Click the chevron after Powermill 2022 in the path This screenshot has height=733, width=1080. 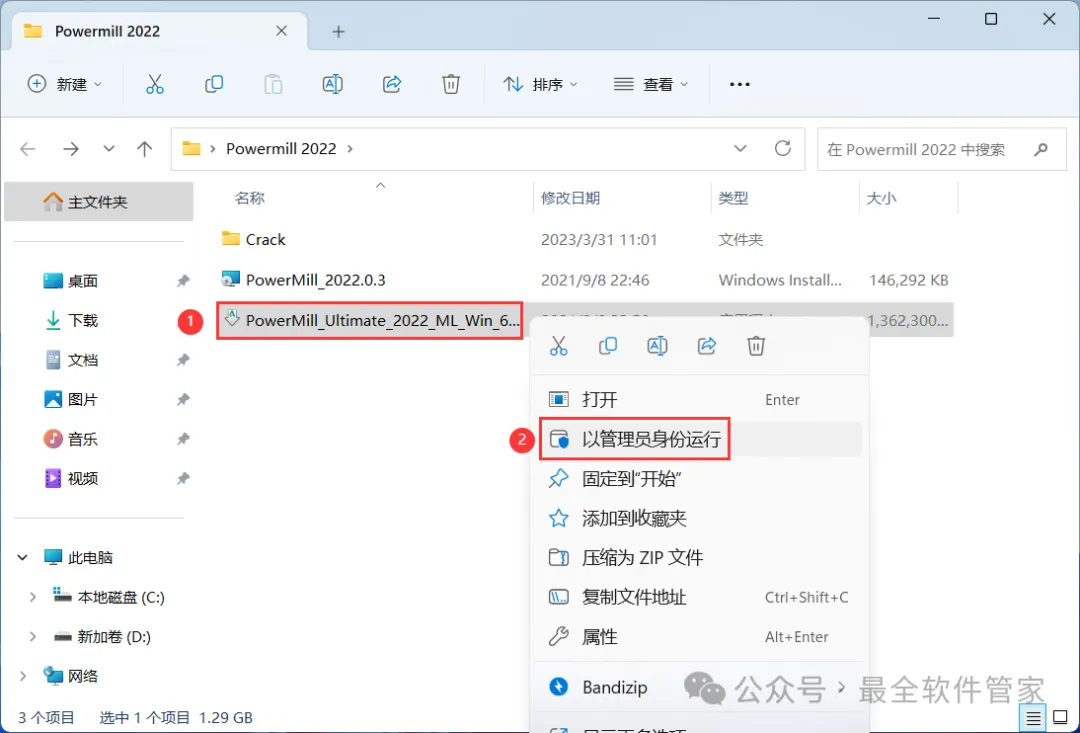click(350, 149)
